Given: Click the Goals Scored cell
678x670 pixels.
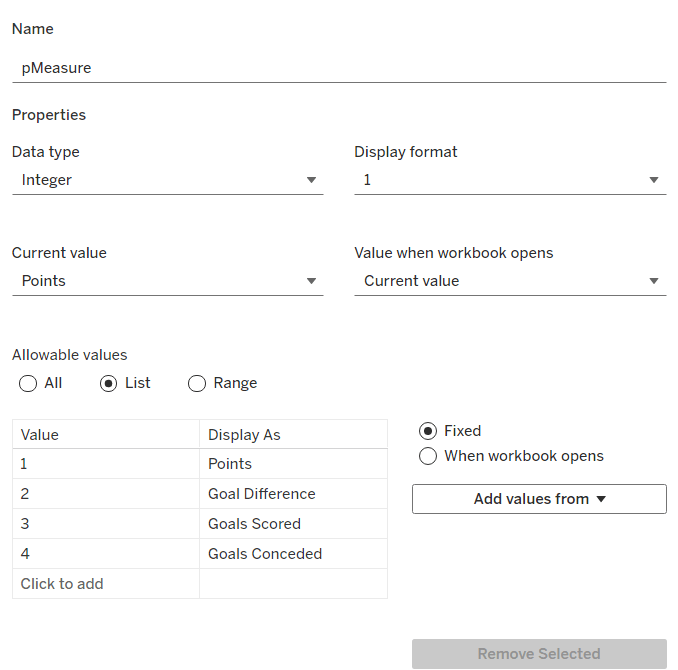Looking at the screenshot, I should pyautogui.click(x=292, y=524).
